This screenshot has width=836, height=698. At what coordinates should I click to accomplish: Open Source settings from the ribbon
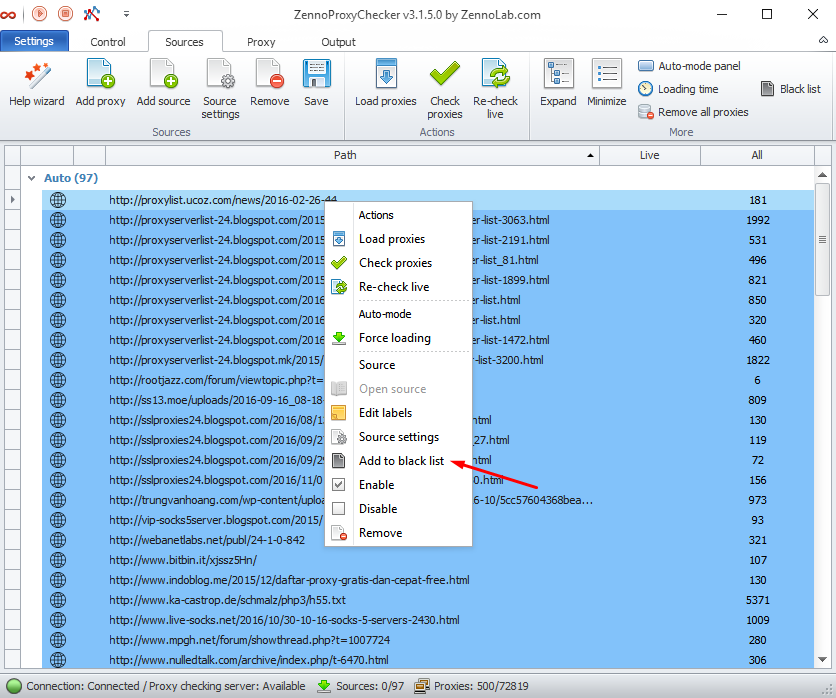(x=220, y=90)
